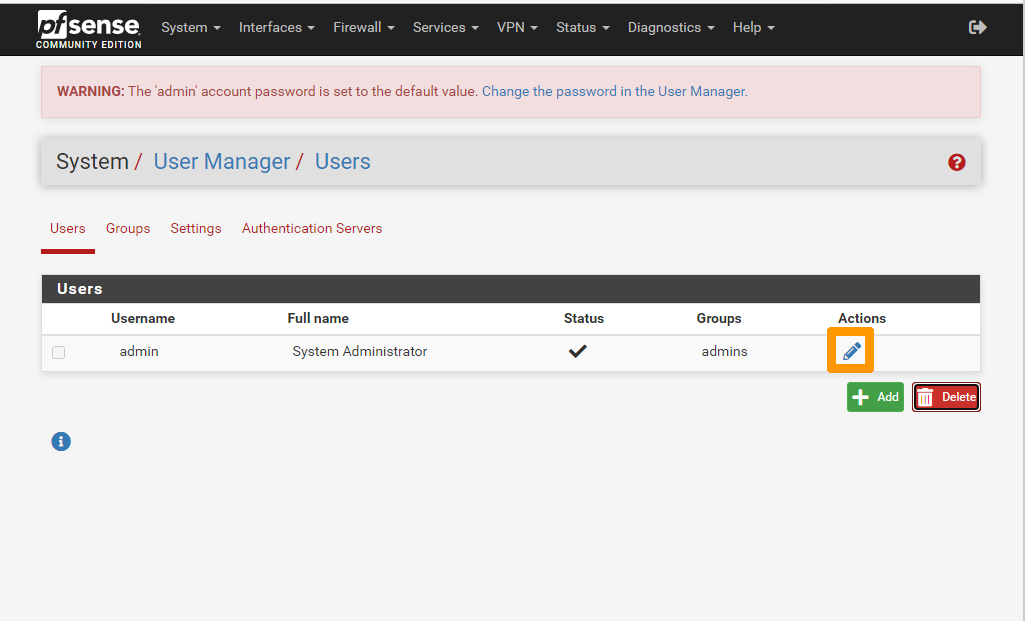Open the Services dropdown menu

point(445,27)
